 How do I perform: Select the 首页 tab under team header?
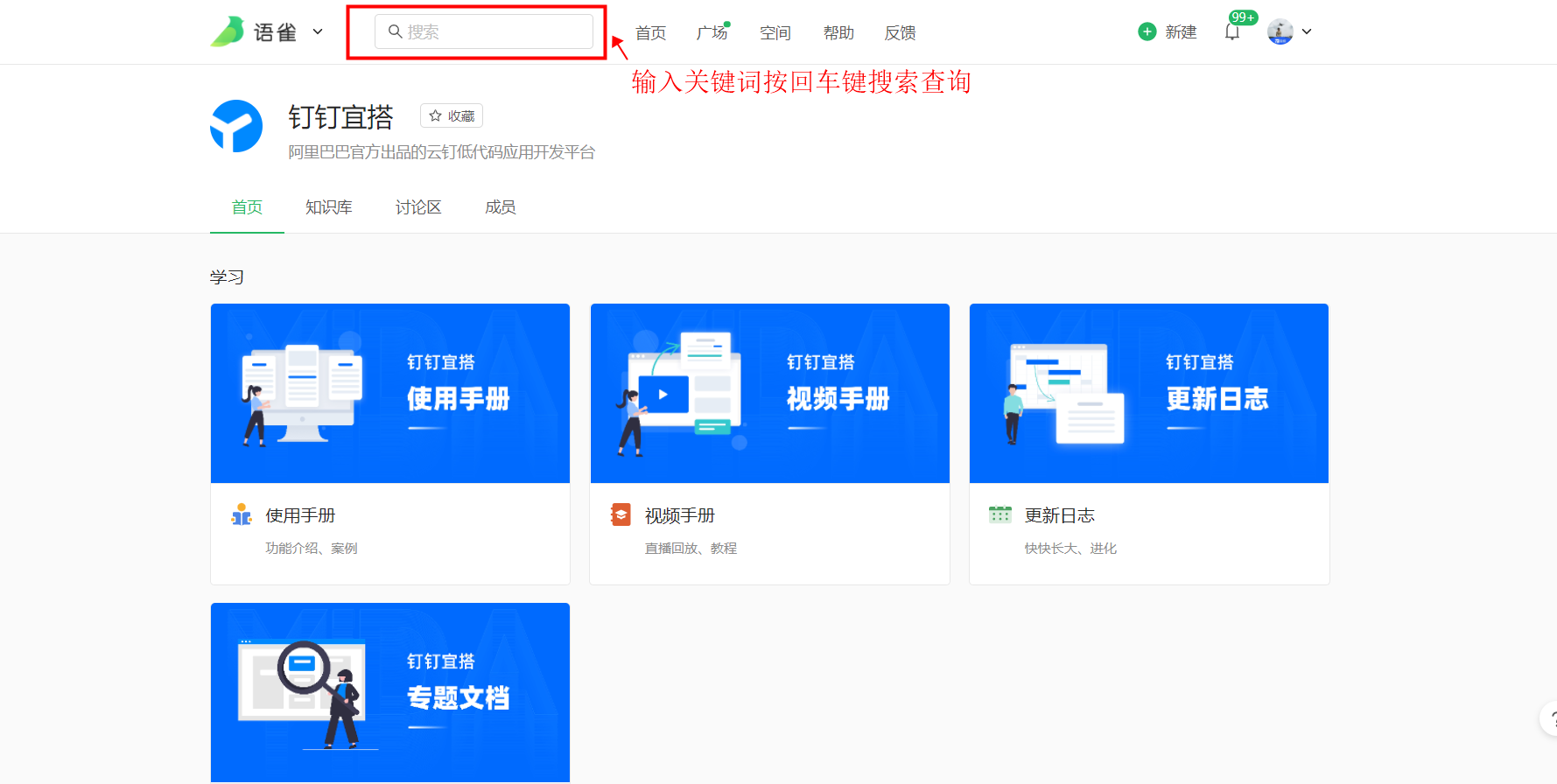click(x=247, y=207)
